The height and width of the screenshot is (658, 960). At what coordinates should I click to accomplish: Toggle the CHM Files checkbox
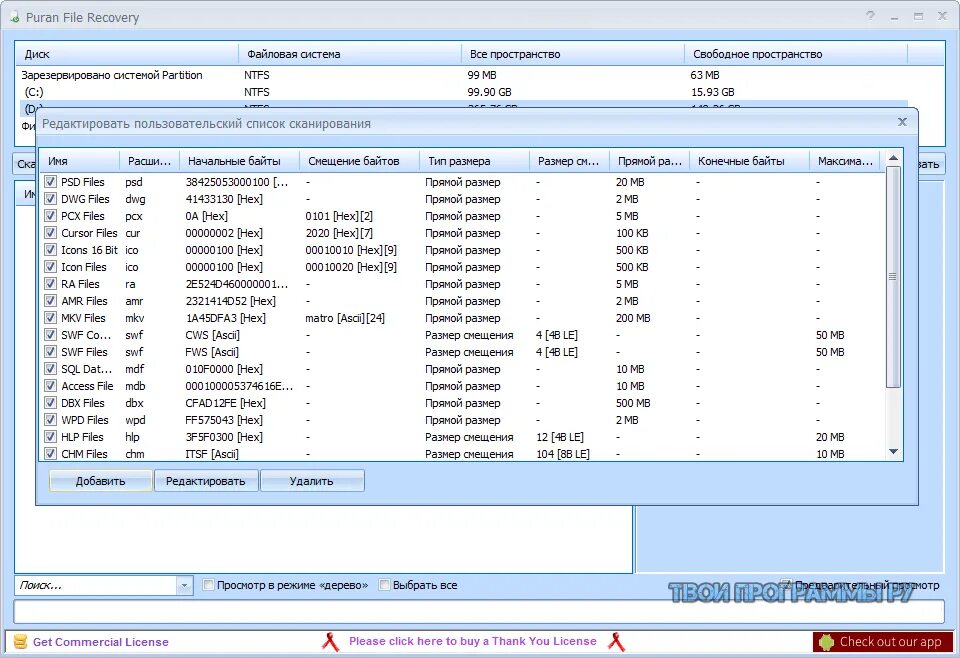50,454
